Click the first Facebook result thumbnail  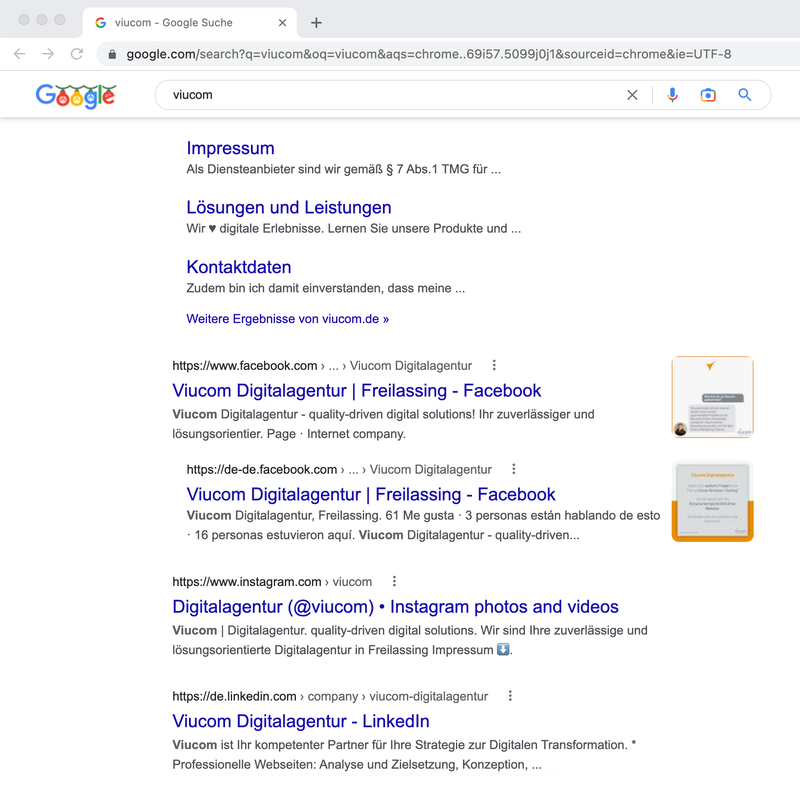(712, 397)
